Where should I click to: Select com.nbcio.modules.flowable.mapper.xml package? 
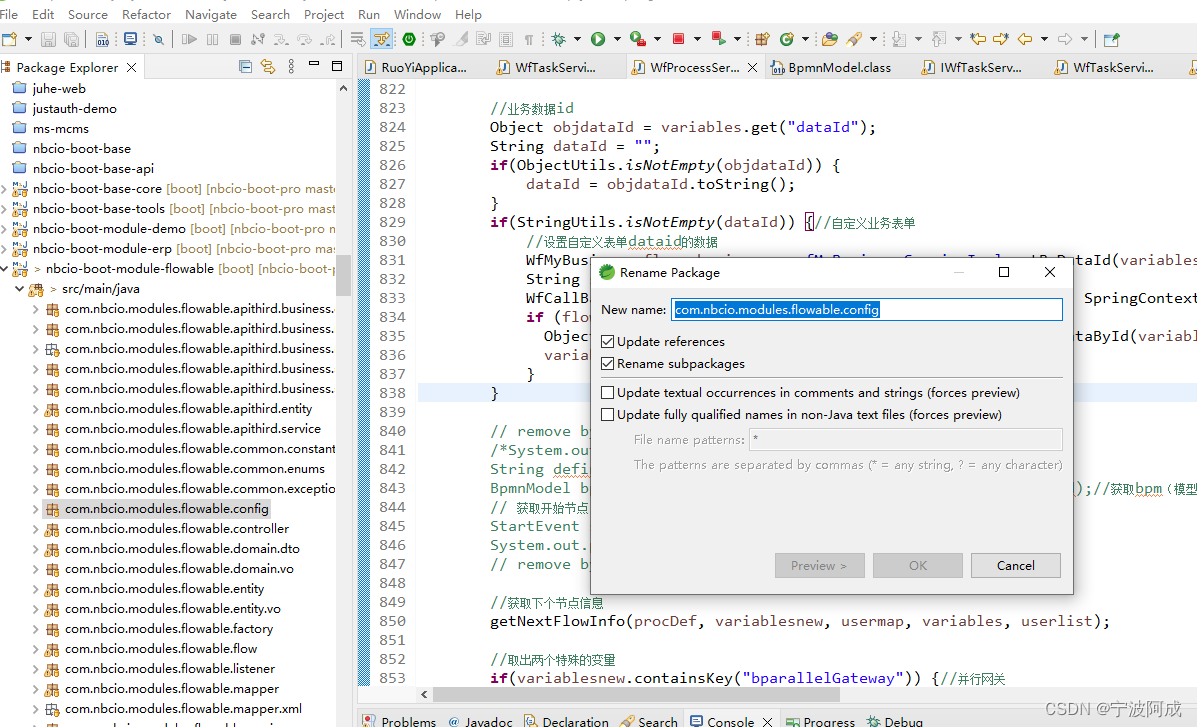tap(183, 709)
